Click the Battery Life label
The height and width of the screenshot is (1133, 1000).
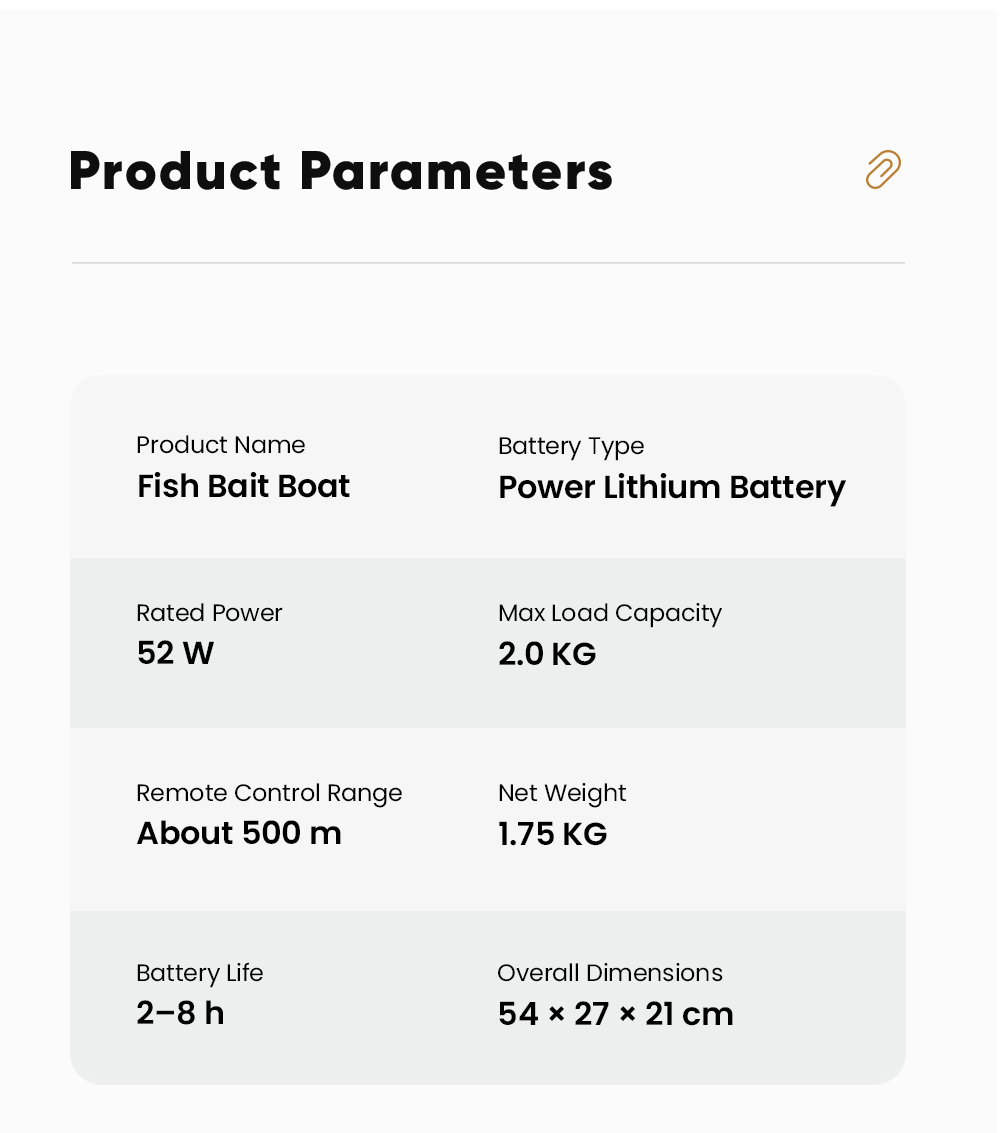click(x=199, y=973)
